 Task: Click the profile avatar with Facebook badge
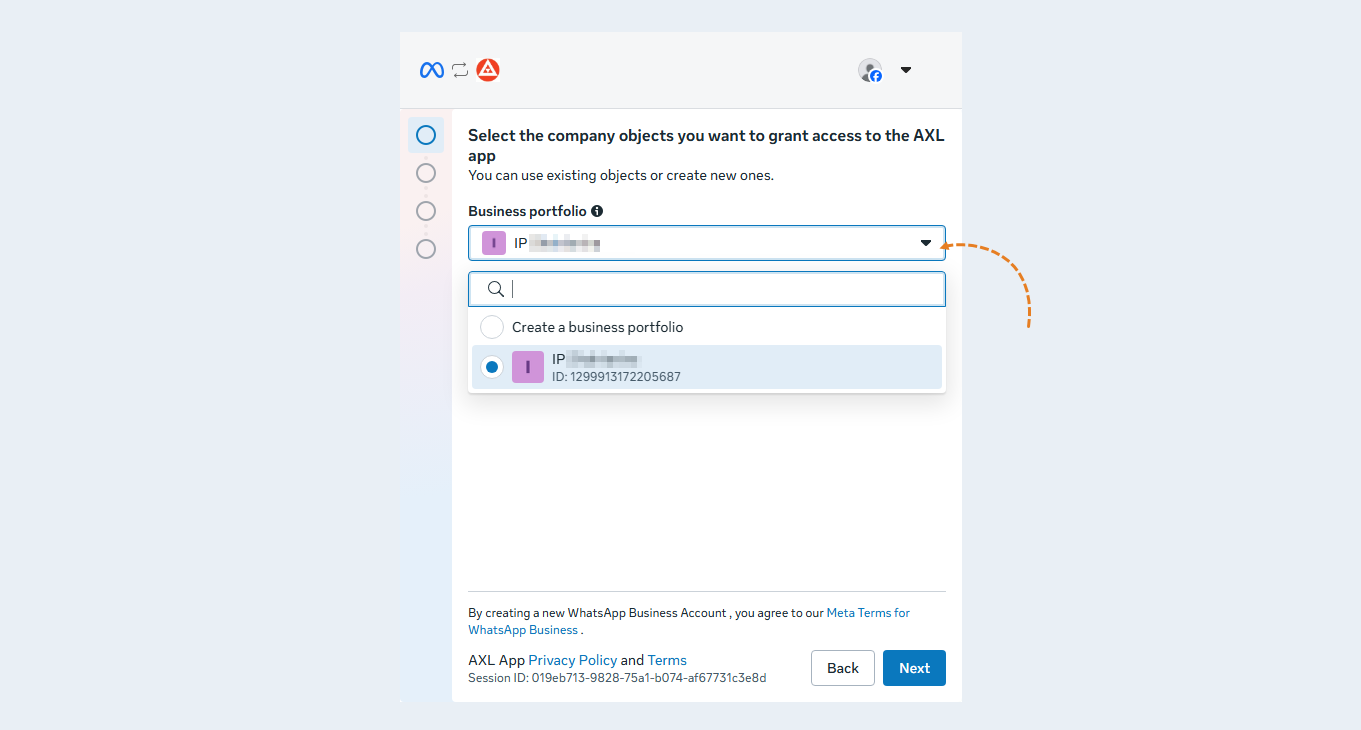[x=870, y=70]
